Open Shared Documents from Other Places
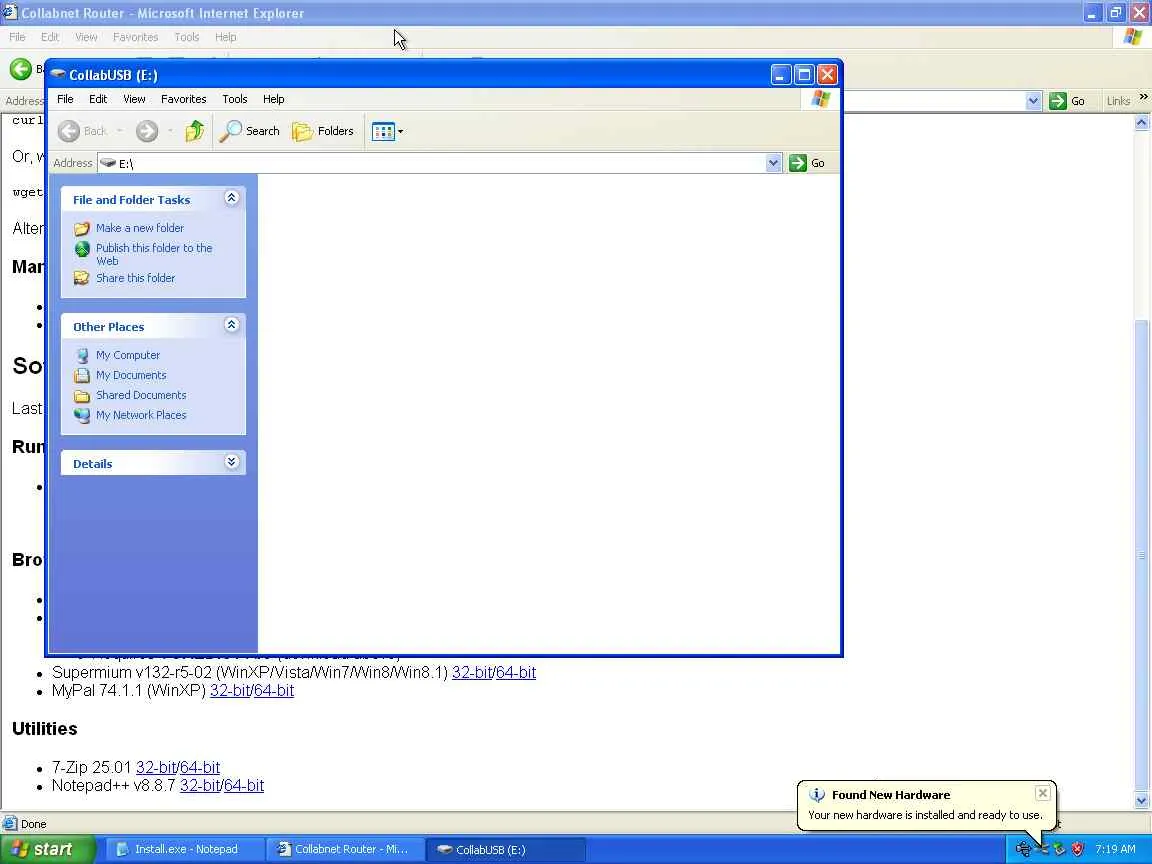The image size is (1152, 864). (141, 395)
